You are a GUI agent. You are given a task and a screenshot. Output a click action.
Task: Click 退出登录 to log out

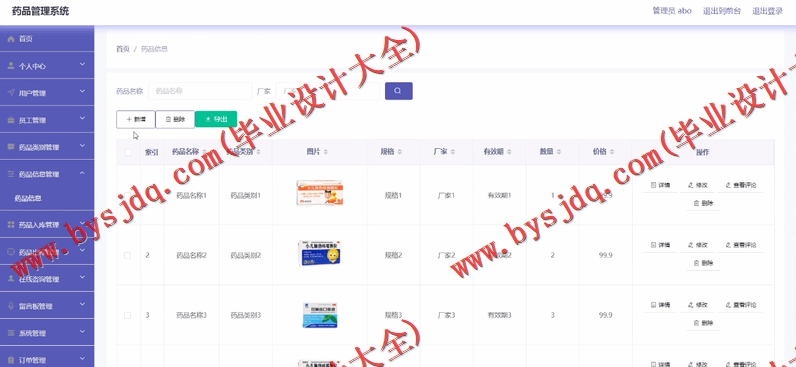(767, 11)
